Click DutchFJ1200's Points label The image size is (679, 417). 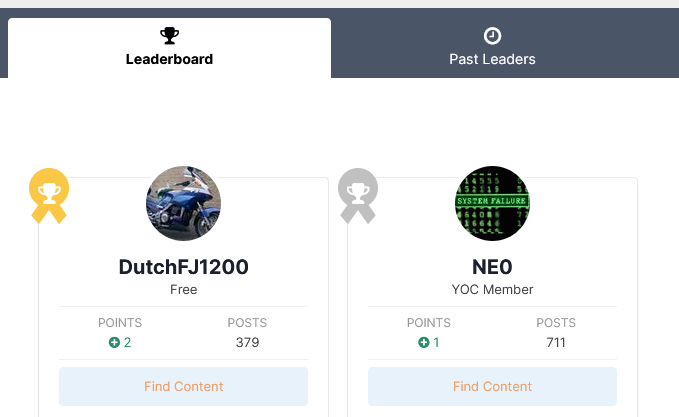click(120, 323)
